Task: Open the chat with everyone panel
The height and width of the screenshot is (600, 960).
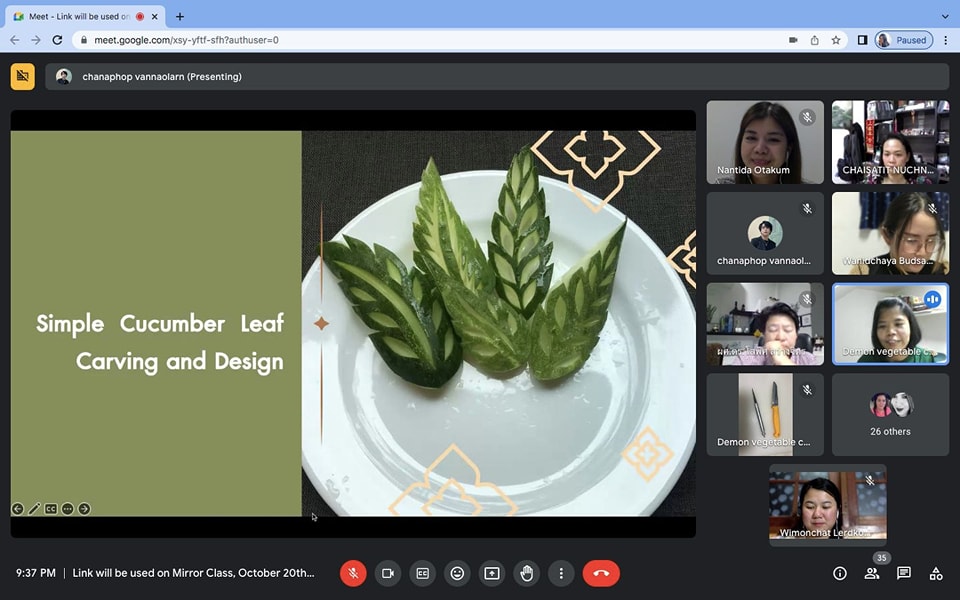Action: [904, 573]
